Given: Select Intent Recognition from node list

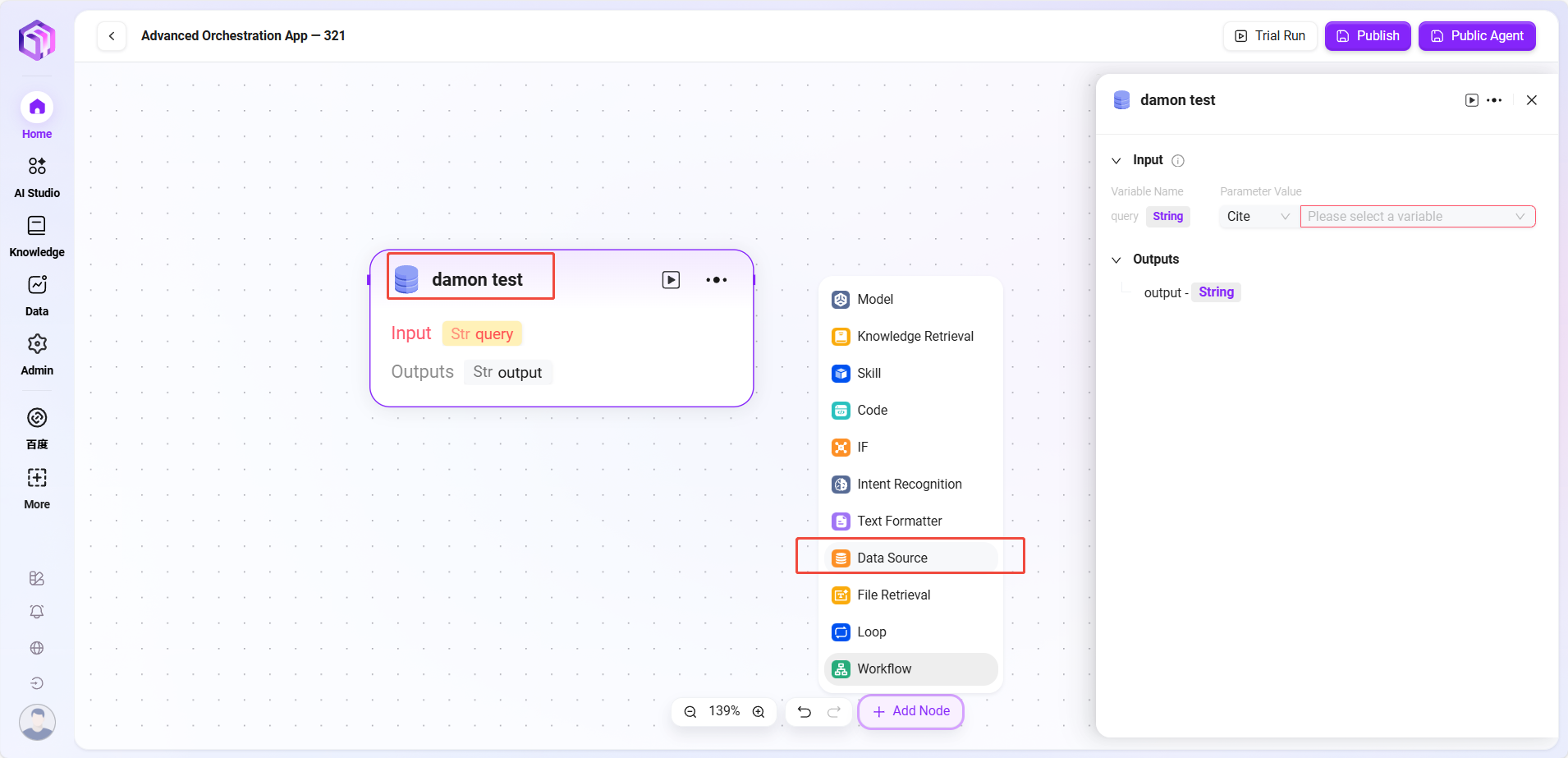Looking at the screenshot, I should (910, 485).
